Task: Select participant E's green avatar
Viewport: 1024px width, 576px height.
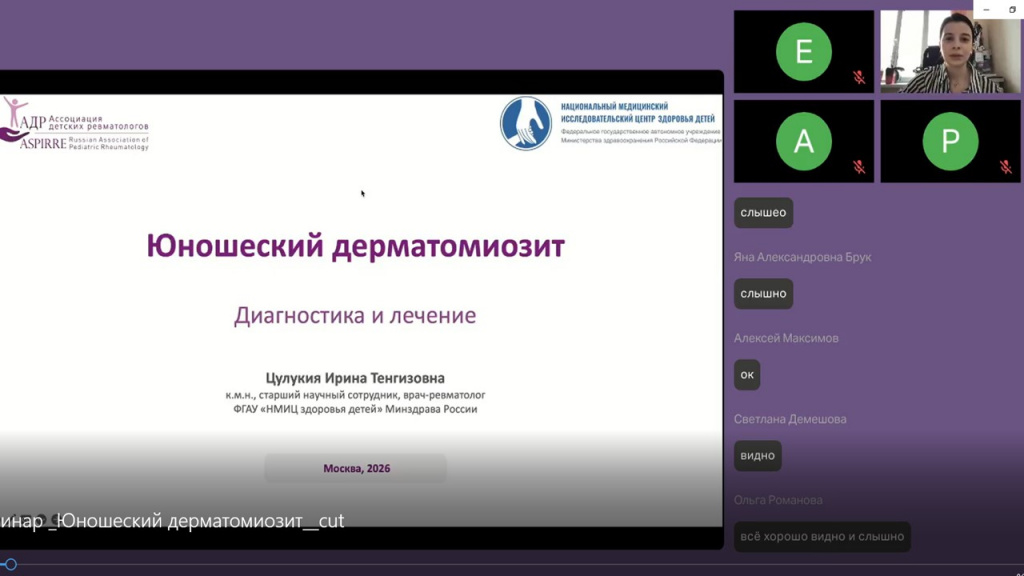Action: 803,52
